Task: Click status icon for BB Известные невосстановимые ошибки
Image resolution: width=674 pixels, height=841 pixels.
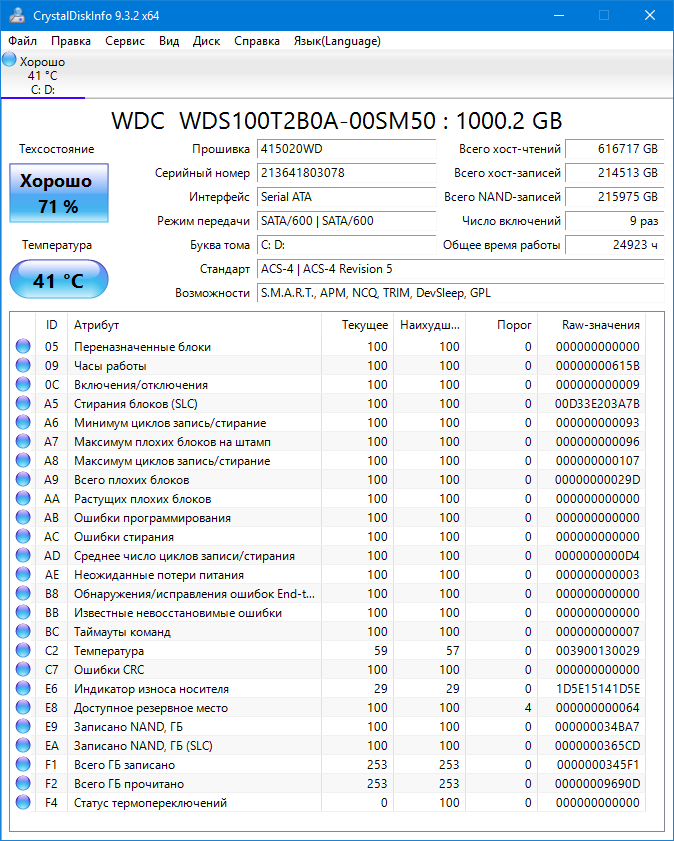Action: click(23, 613)
